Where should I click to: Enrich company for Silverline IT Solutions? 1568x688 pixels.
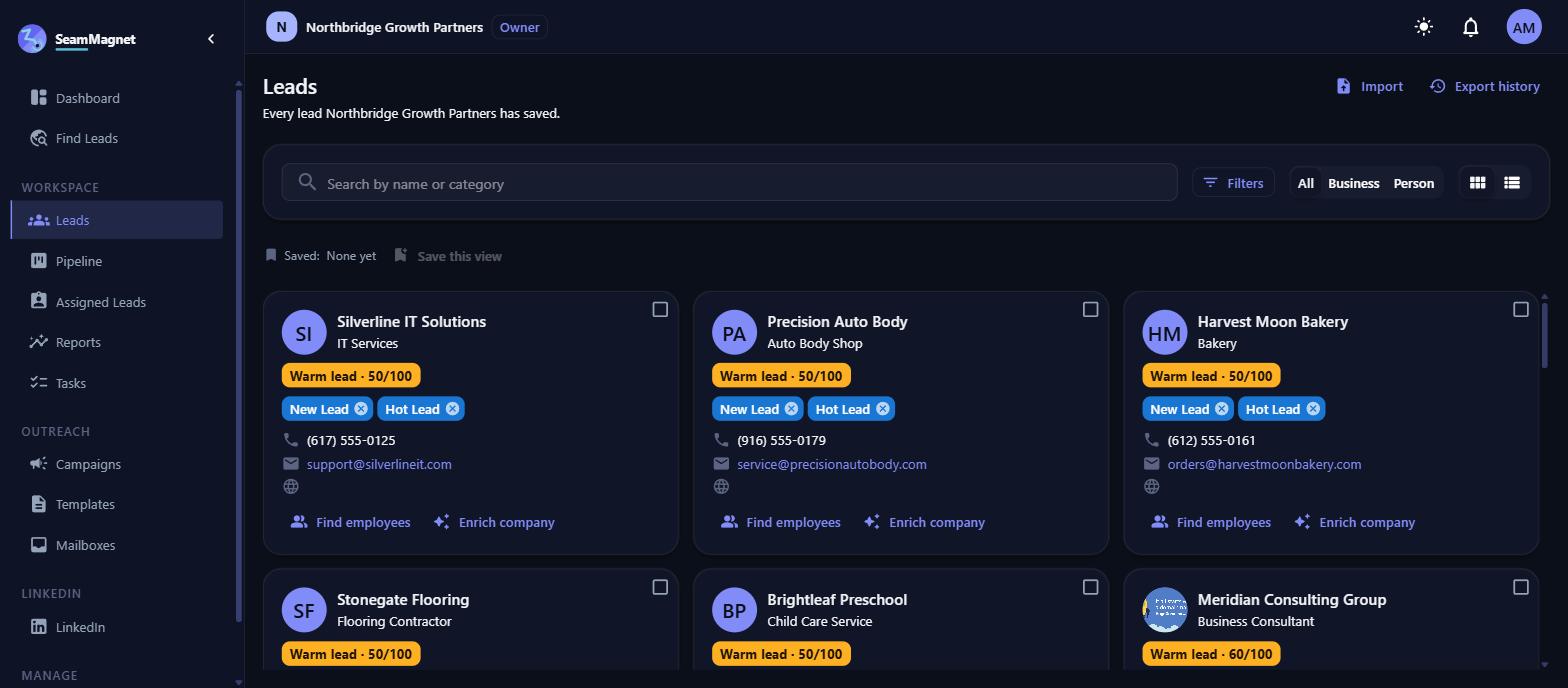point(494,522)
